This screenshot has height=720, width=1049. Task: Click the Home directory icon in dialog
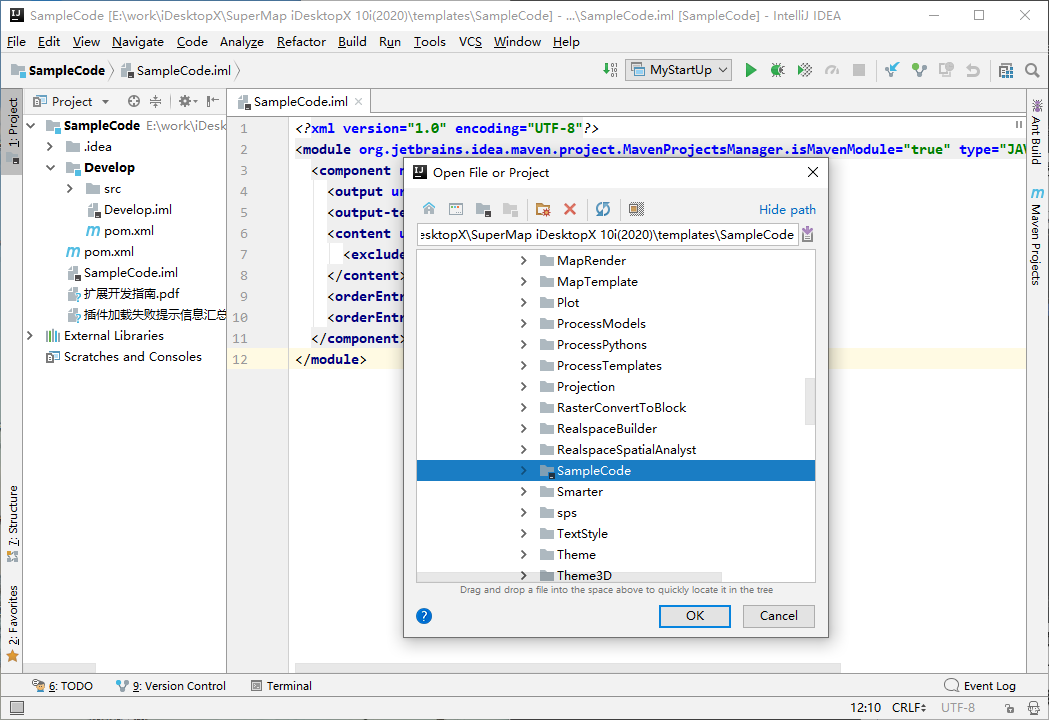click(429, 209)
